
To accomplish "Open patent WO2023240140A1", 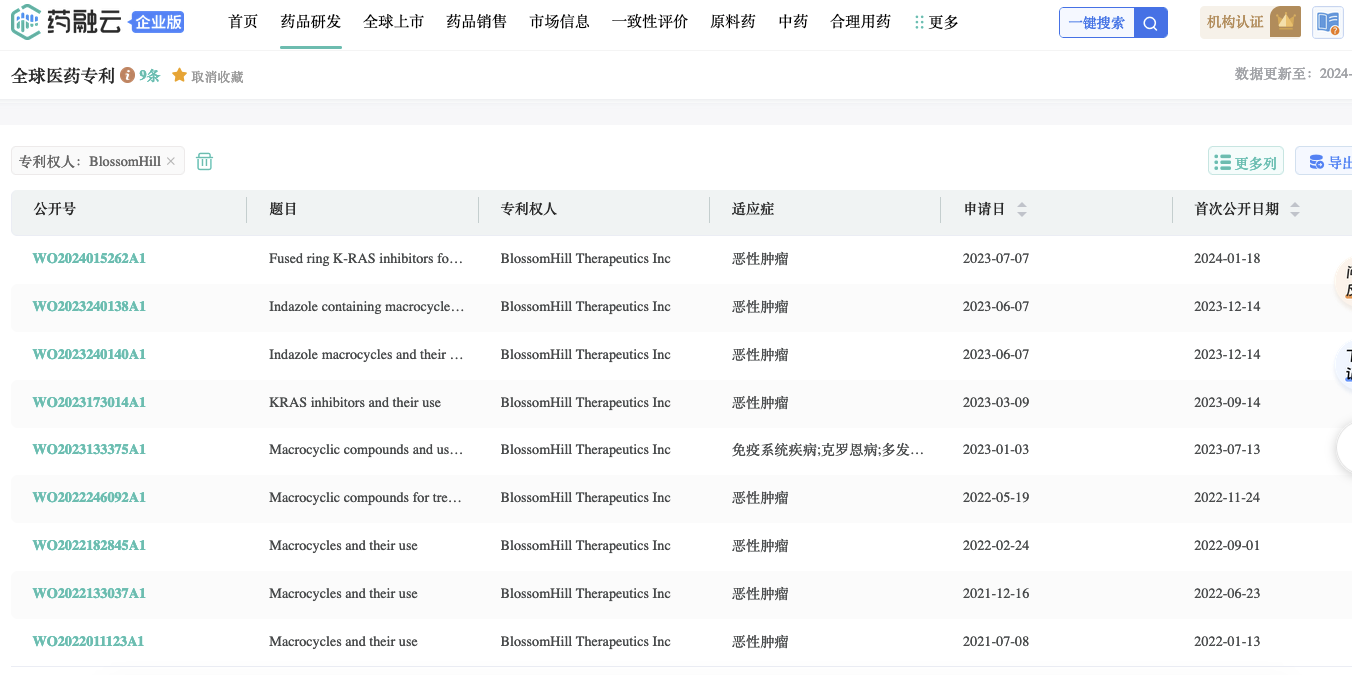I will click(89, 354).
